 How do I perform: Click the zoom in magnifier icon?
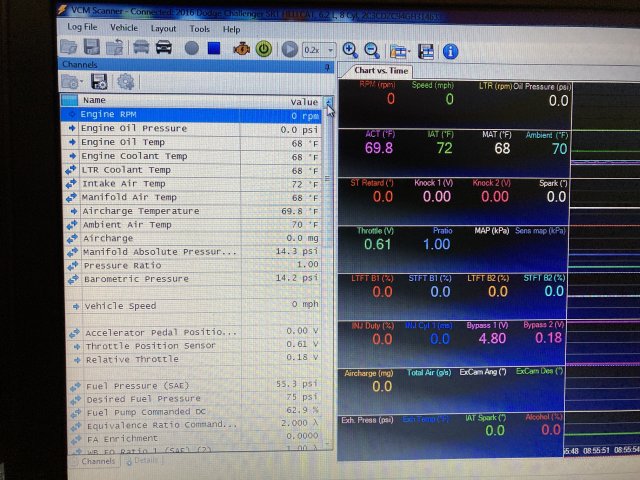coord(350,49)
